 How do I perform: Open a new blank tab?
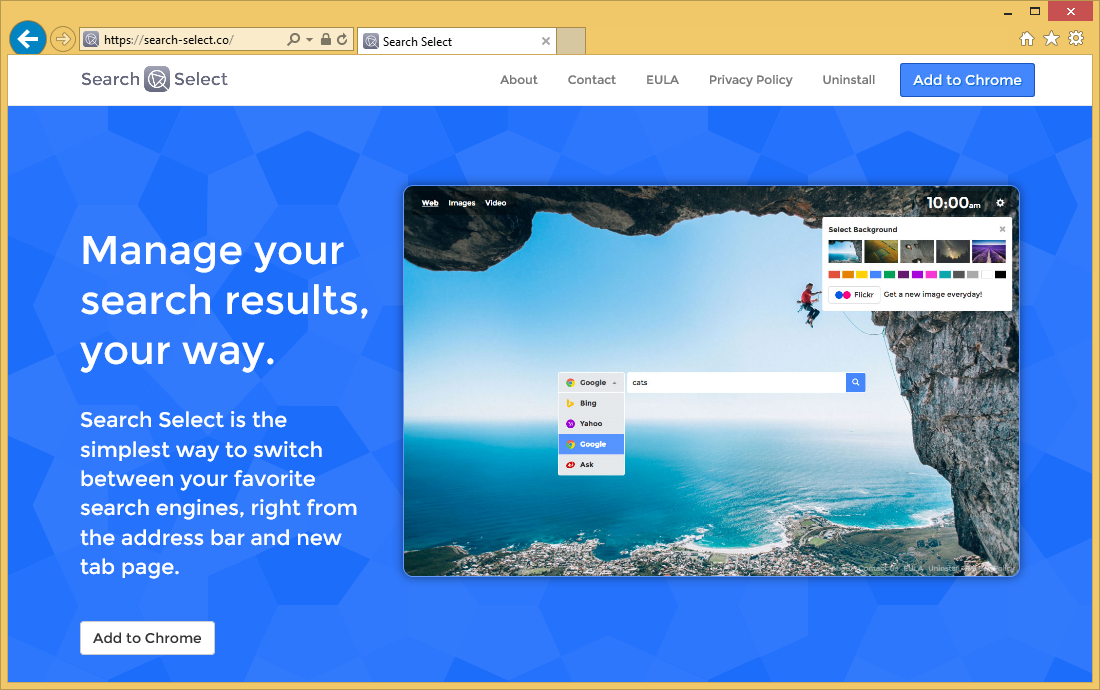[571, 41]
